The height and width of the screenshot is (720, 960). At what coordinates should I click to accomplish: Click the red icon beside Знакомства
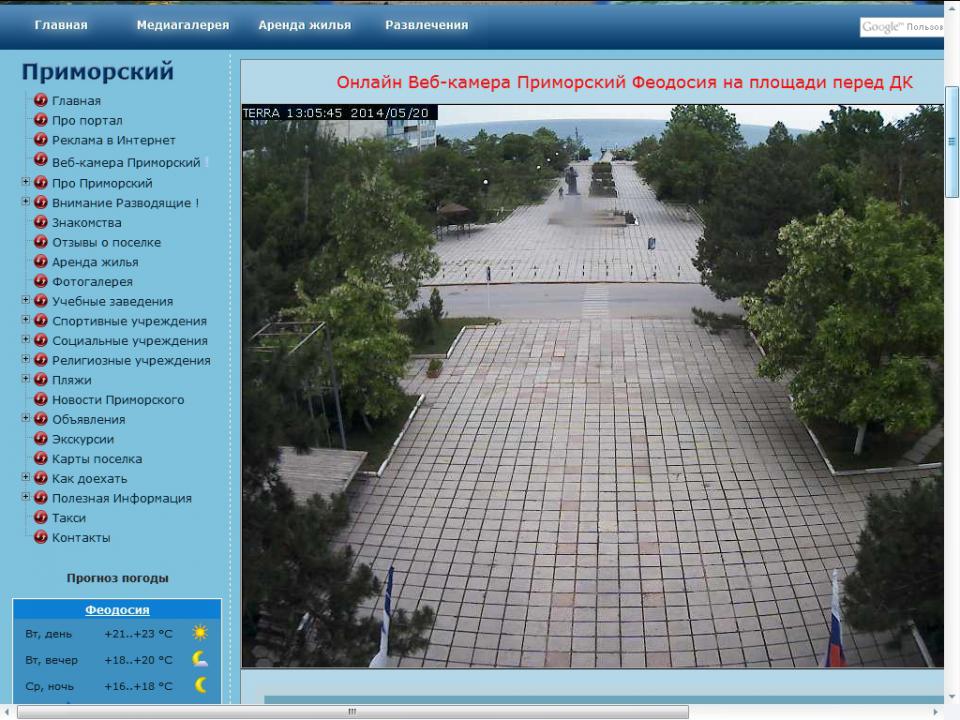coord(41,222)
